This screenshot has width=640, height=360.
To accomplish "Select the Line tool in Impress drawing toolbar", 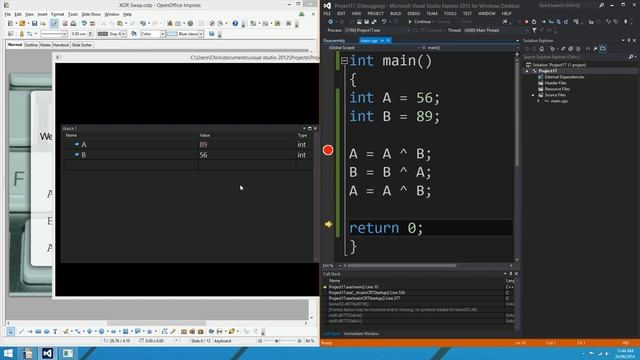I will pyautogui.click(x=22, y=331).
